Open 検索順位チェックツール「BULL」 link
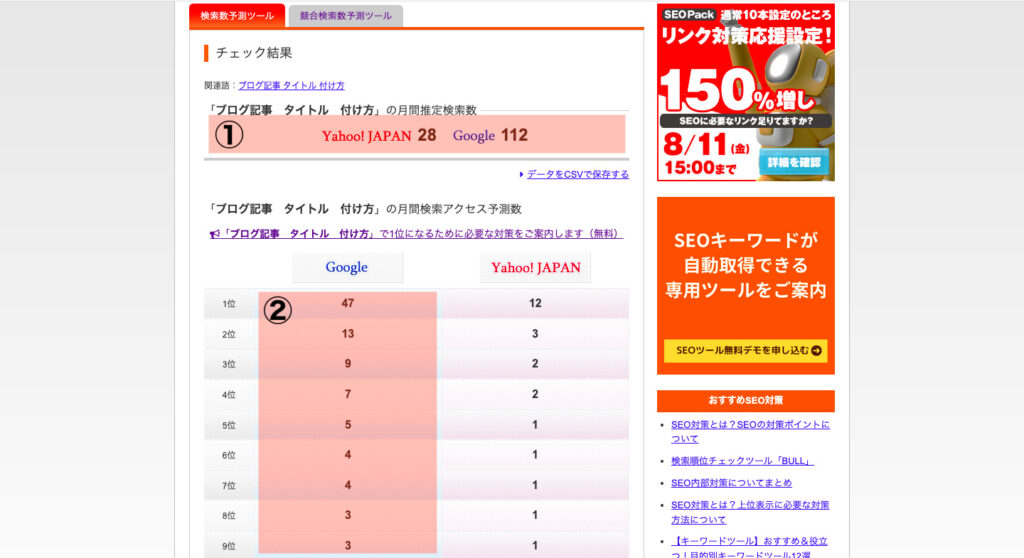 point(743,461)
